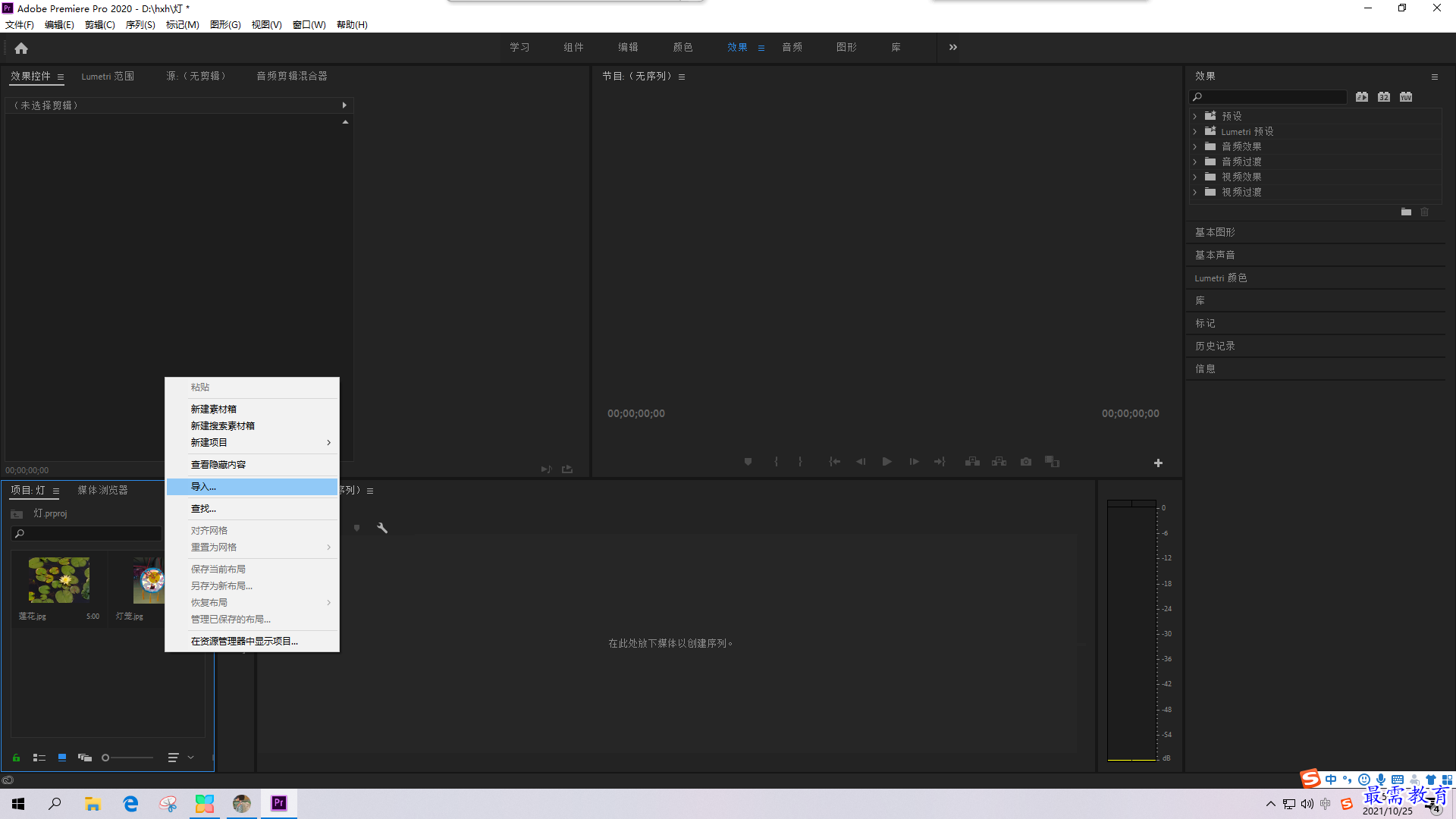
Task: Open the 音频剪辑混合器 tab
Action: pos(292,77)
